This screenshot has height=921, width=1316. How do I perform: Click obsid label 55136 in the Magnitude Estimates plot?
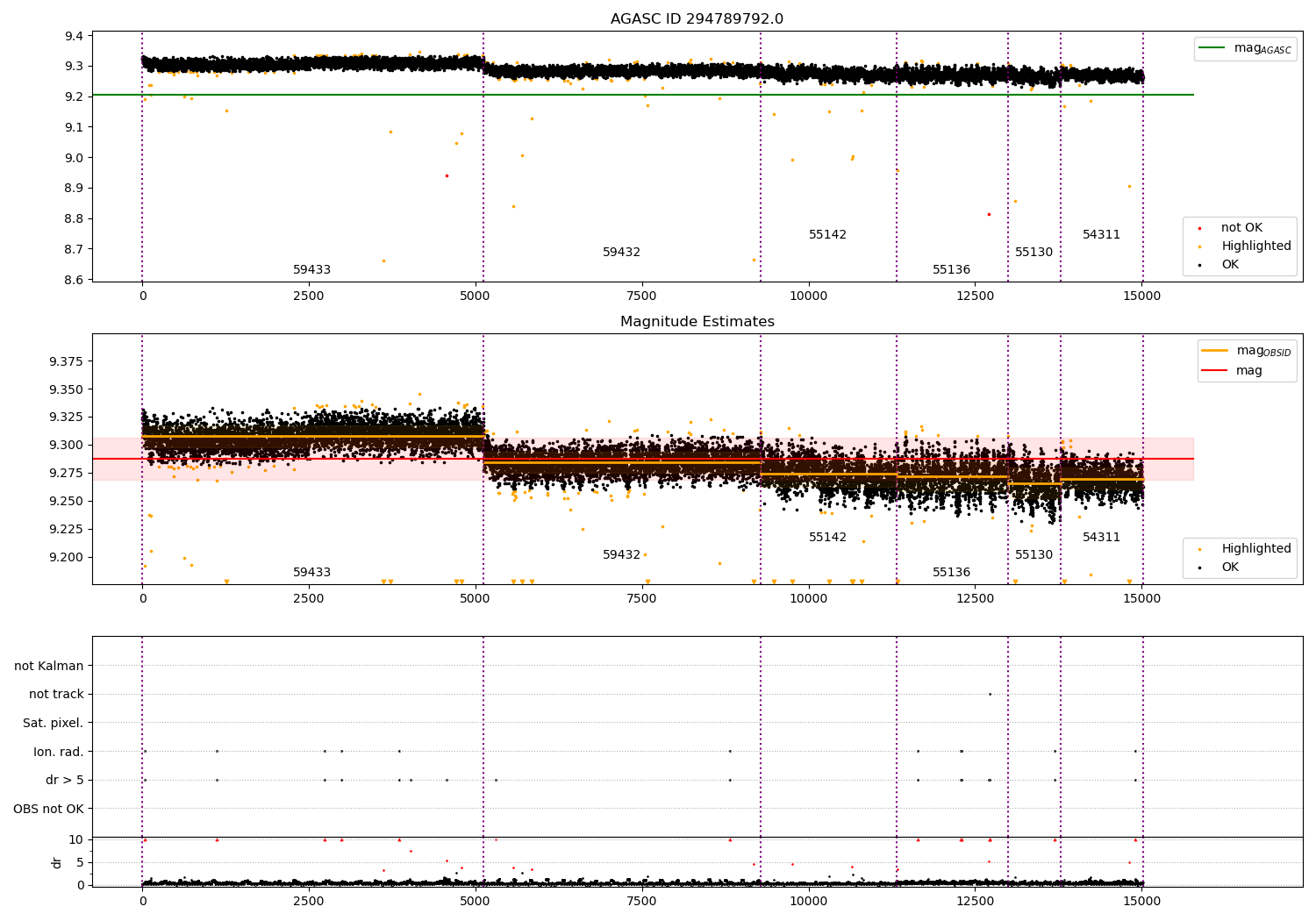tap(951, 573)
